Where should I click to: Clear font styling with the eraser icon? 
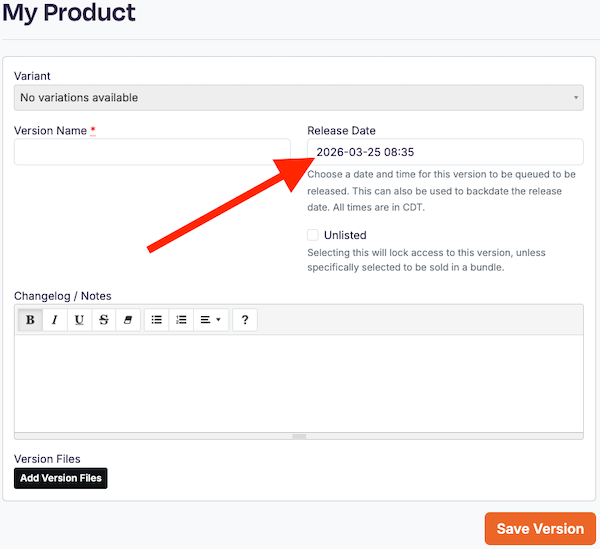tap(128, 320)
